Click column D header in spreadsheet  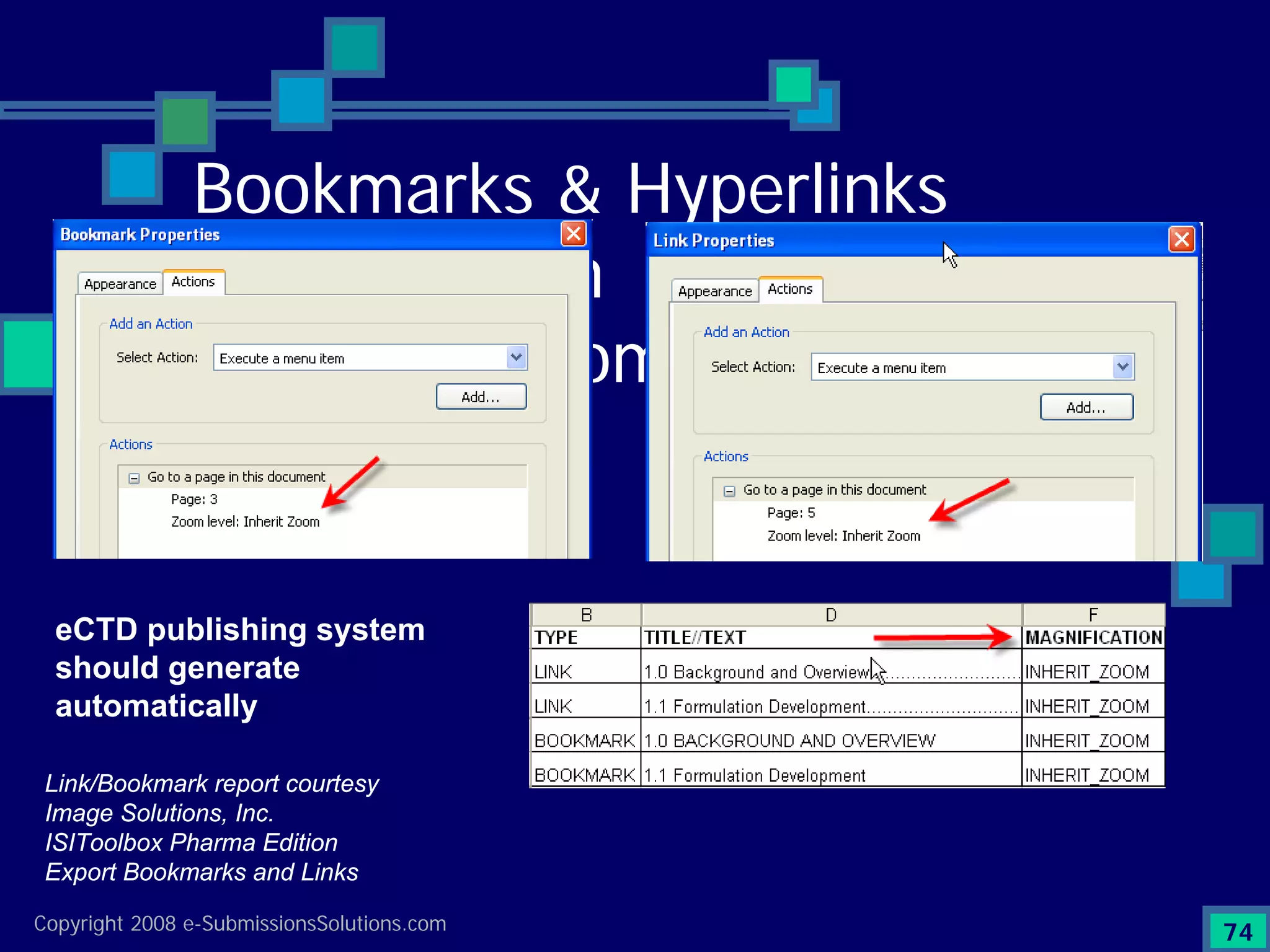point(831,615)
